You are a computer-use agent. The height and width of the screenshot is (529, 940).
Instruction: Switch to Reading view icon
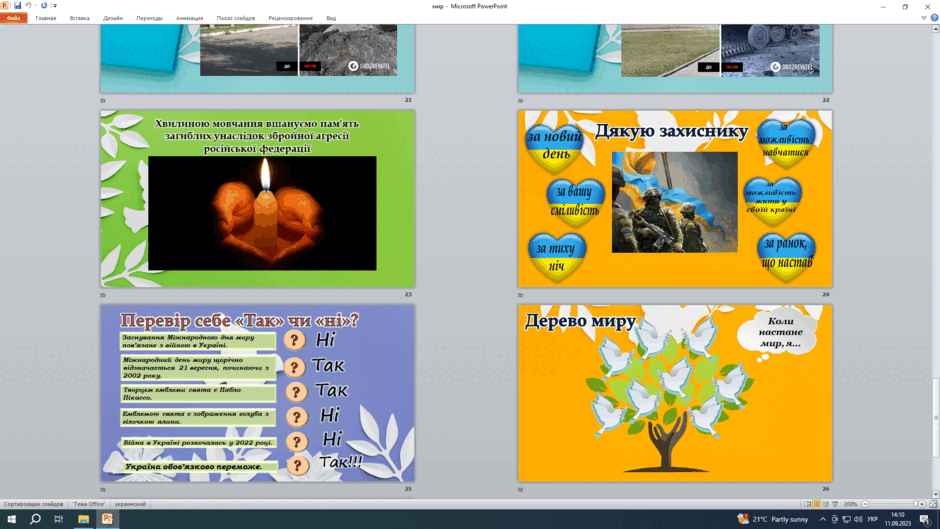point(825,504)
